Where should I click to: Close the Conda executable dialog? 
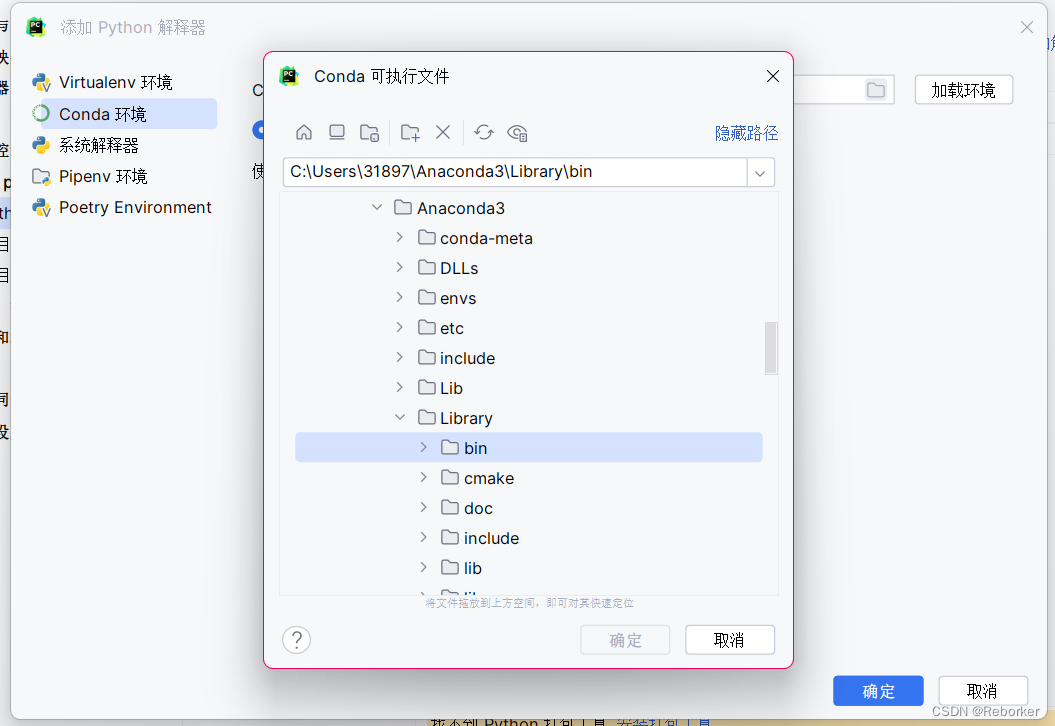click(x=772, y=76)
